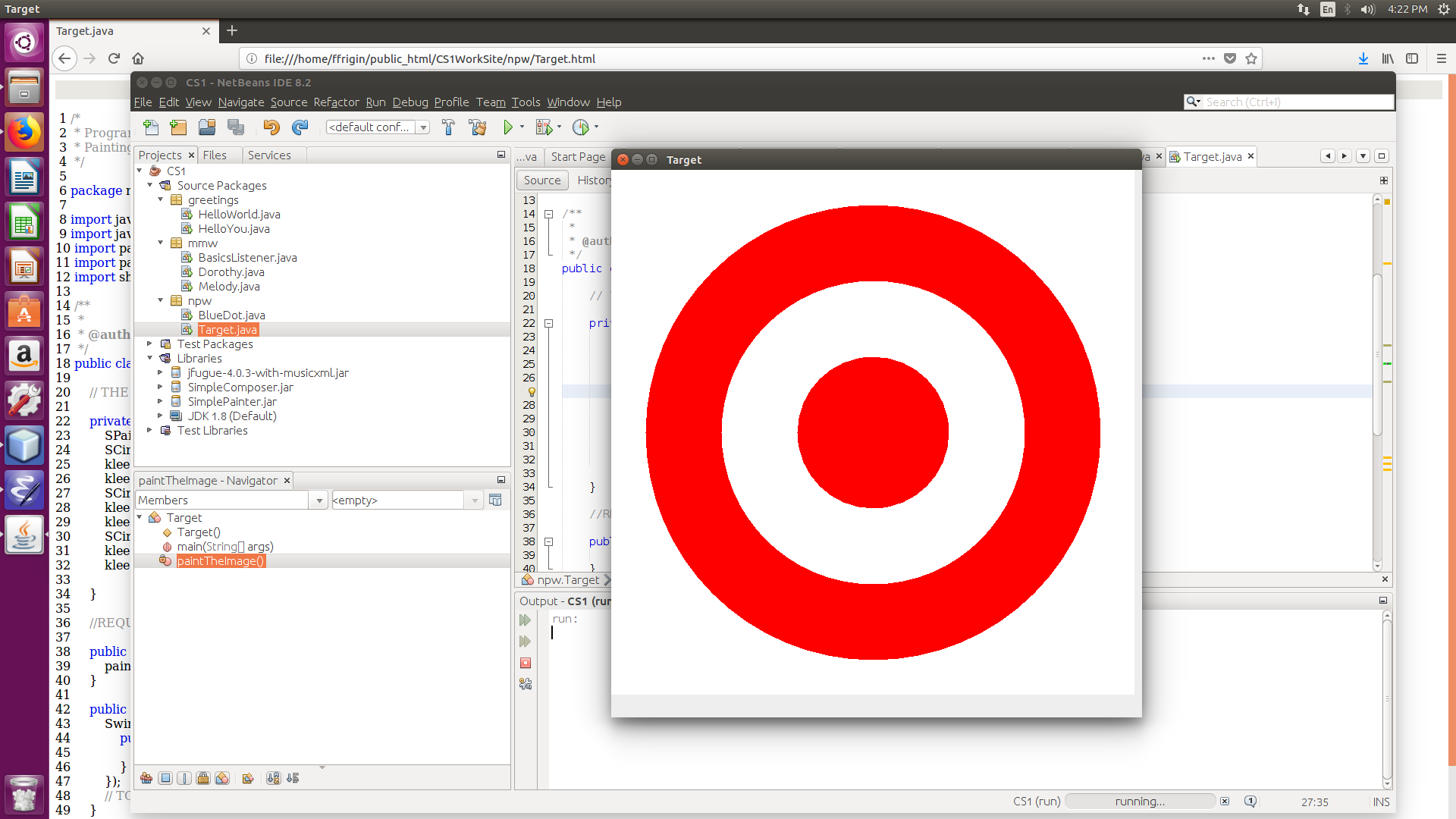Toggle Show Static Members filter in the Navigator
1456x819 pixels.
(184, 778)
